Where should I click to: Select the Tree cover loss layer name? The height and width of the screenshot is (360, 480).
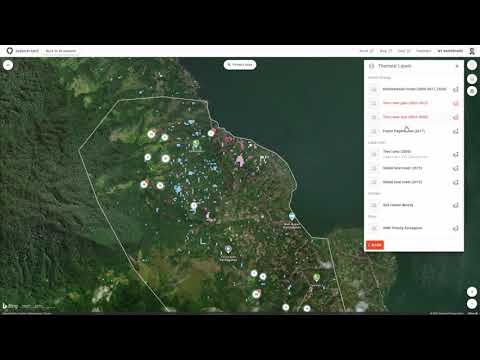pyautogui.click(x=405, y=117)
